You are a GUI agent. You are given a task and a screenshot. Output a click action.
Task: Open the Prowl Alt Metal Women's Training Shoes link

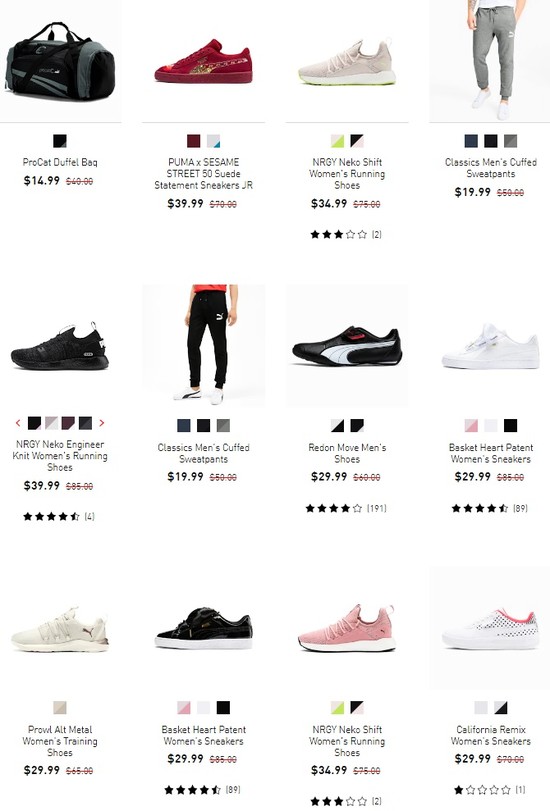pyautogui.click(x=60, y=741)
